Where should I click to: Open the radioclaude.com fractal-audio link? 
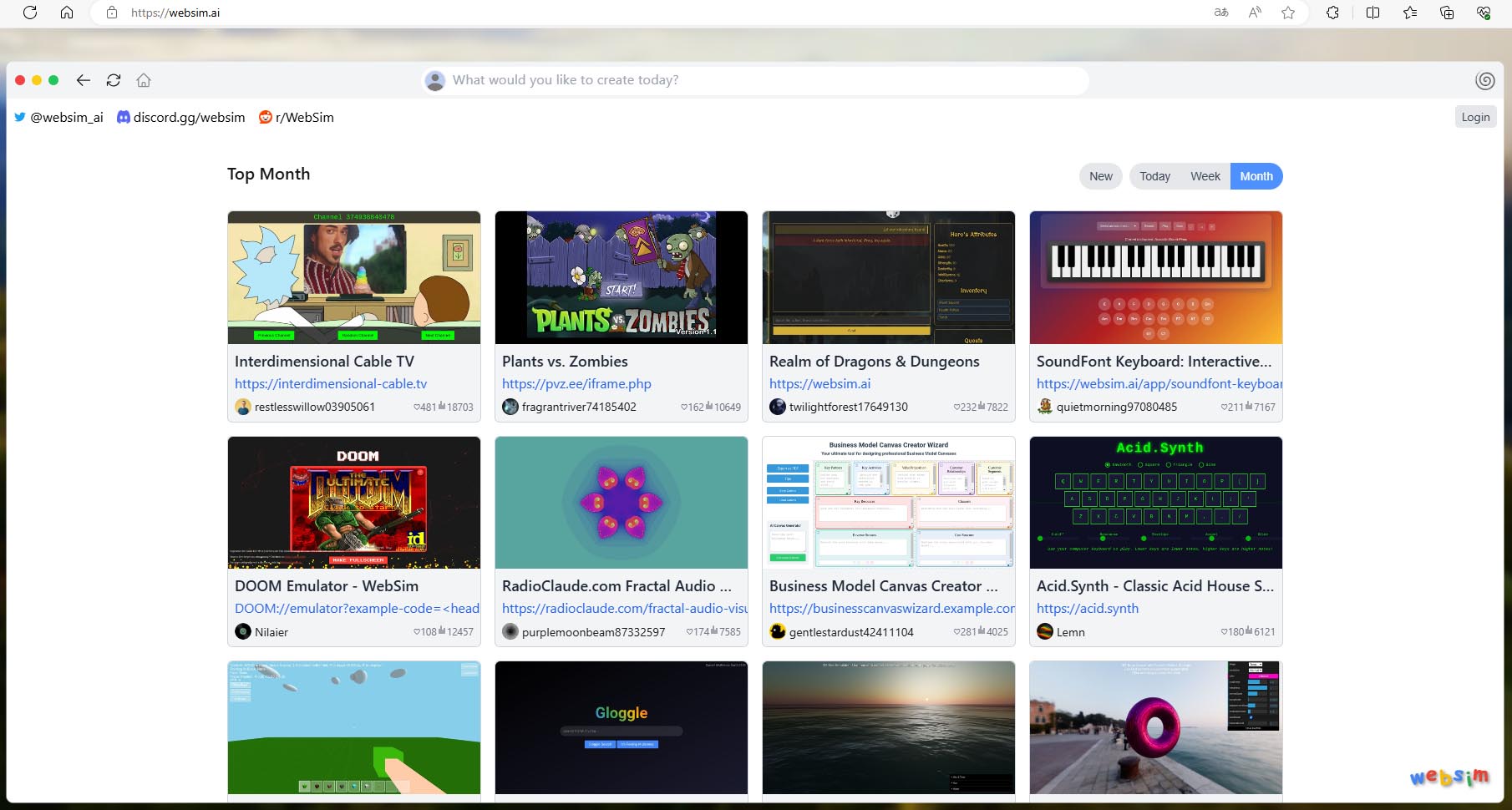tap(625, 608)
